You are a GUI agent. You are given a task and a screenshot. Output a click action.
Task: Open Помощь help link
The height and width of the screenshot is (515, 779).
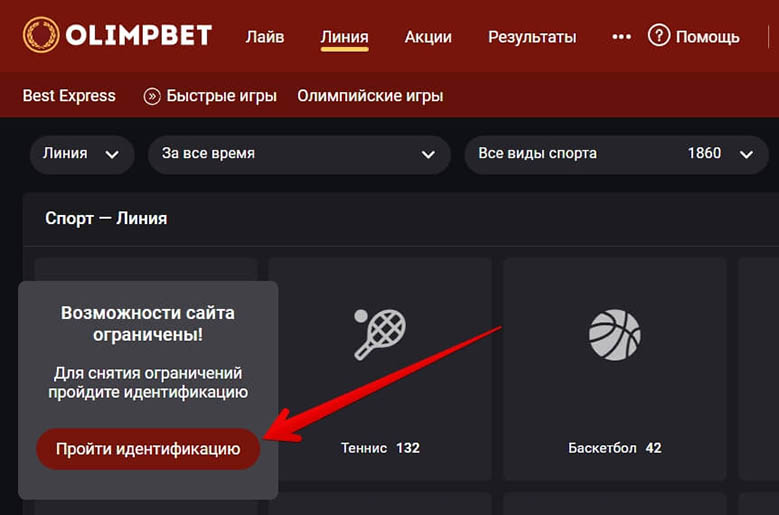point(707,37)
